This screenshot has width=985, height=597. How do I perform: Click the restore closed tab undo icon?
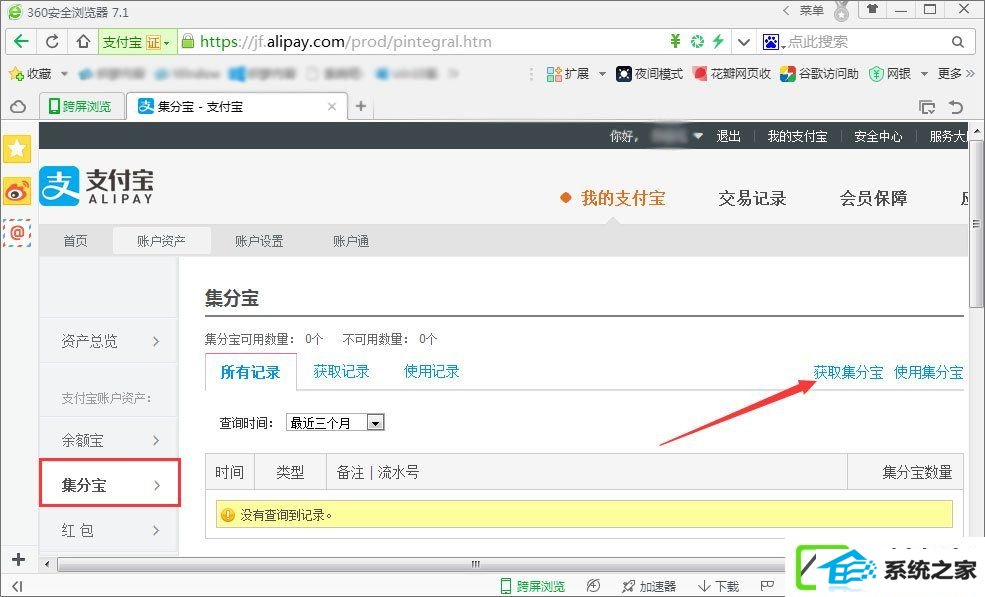956,107
